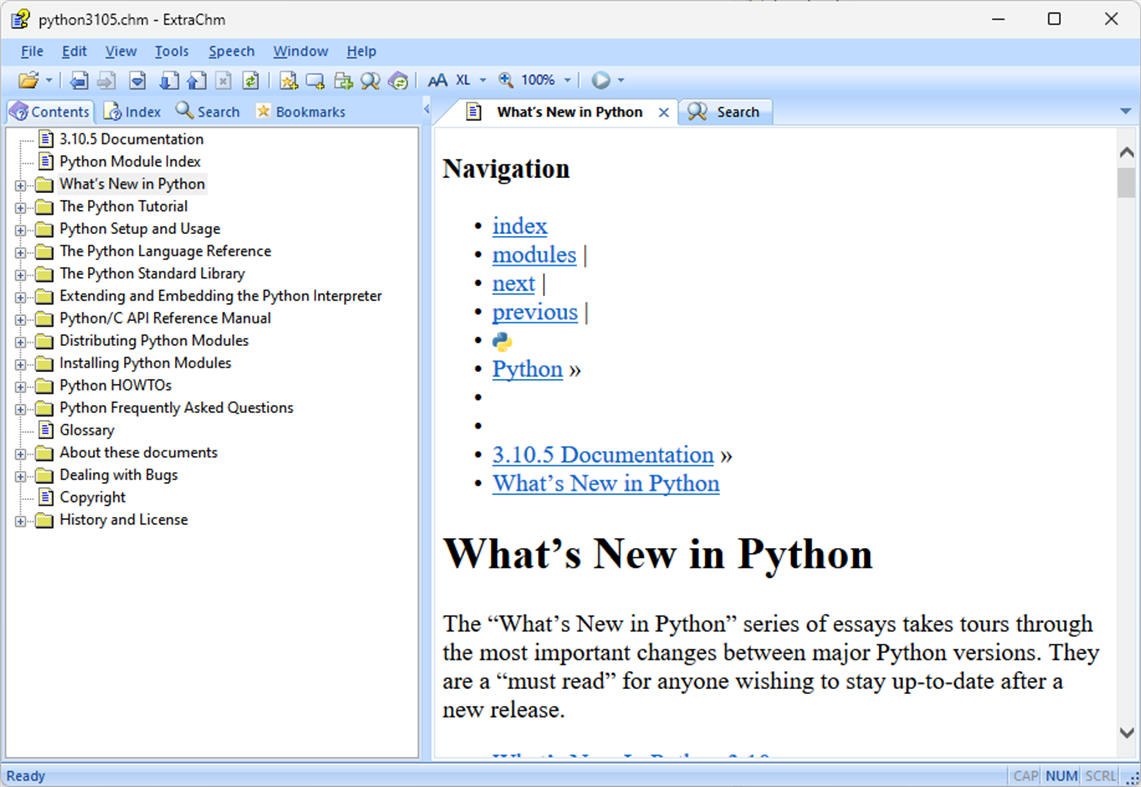Image resolution: width=1141 pixels, height=787 pixels.
Task: Click the forward navigation icon
Action: point(107,80)
